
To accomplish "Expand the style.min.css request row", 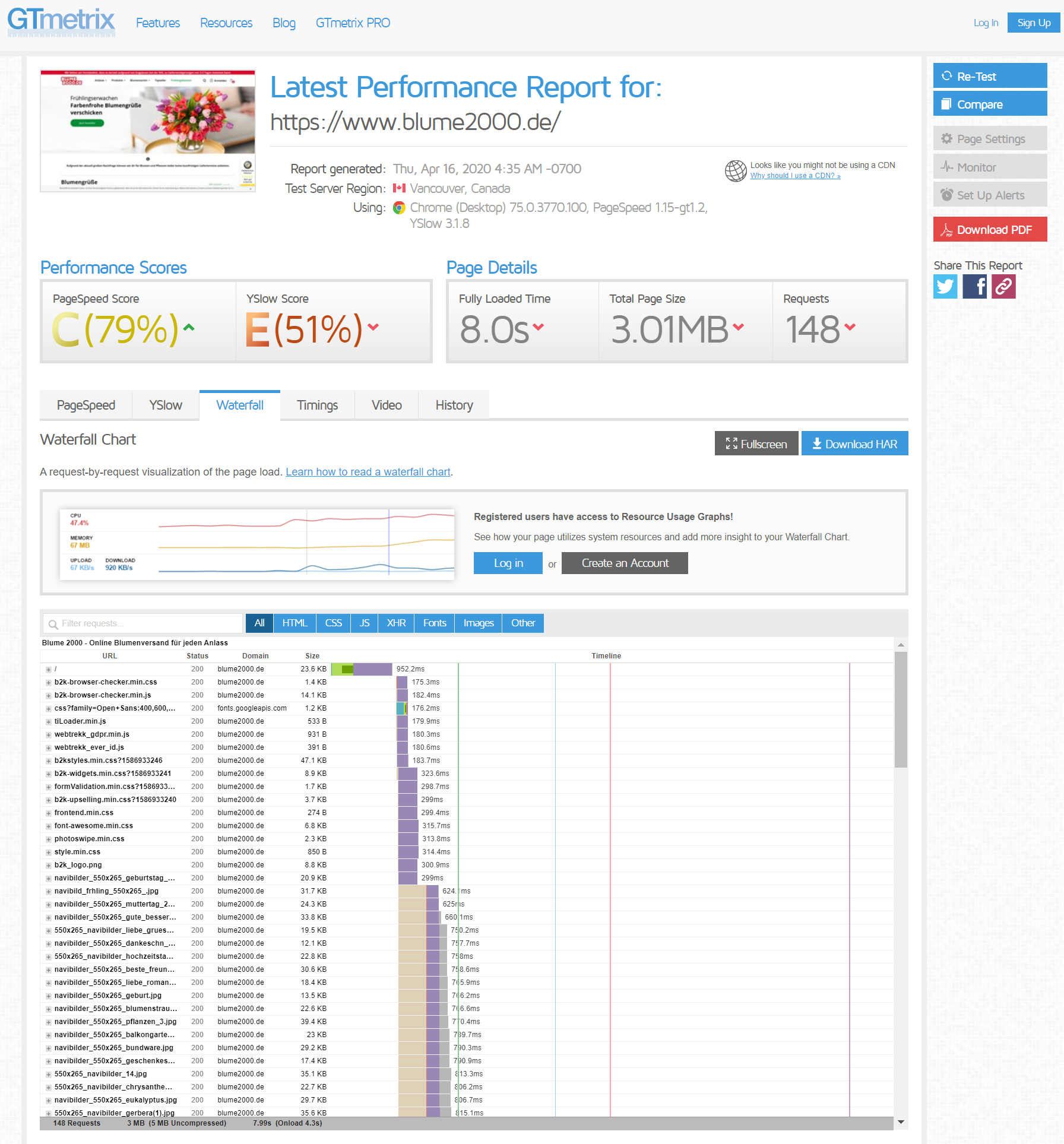I will click(49, 853).
